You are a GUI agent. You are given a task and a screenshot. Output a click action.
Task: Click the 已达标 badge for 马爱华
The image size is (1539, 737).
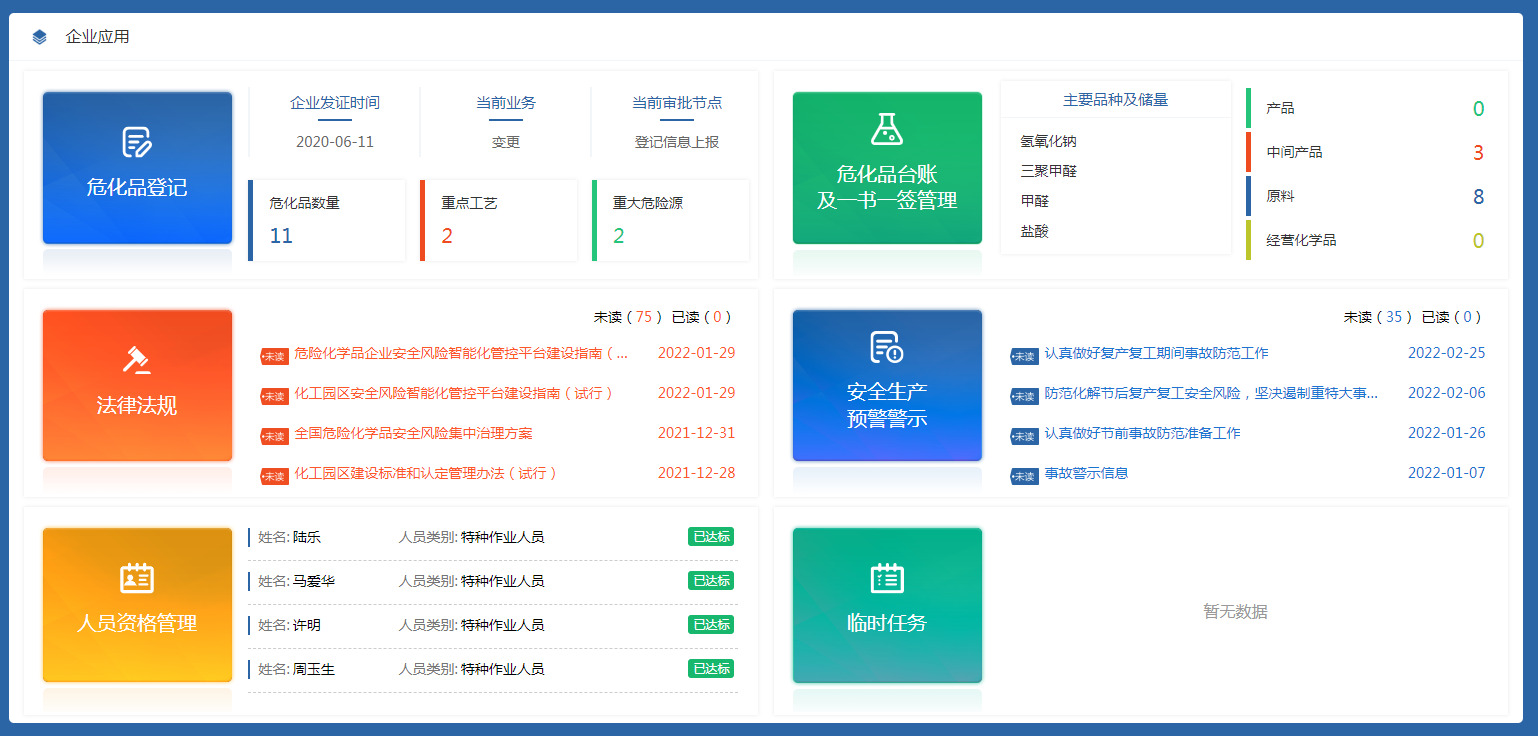point(711,581)
